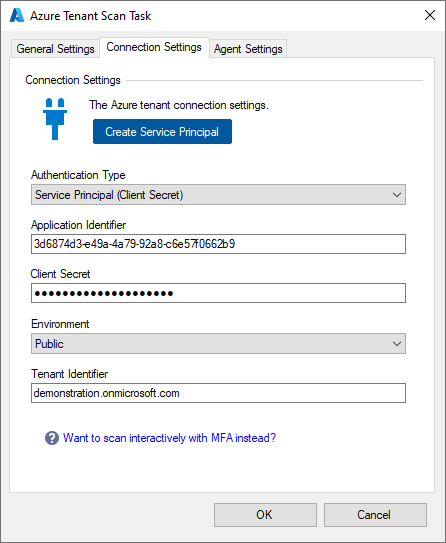Click into the Client Secret field
The width and height of the screenshot is (446, 543).
coord(218,293)
